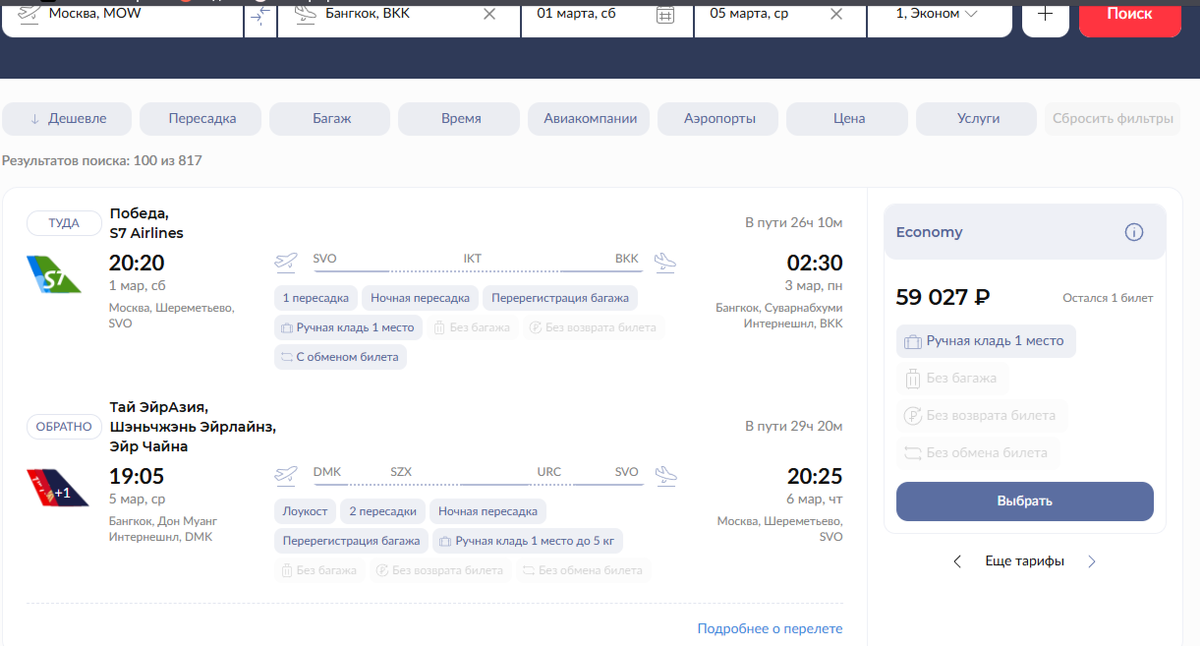The width and height of the screenshot is (1200, 646).
Task: Click fare panel Без обмена билета chip
Action: (977, 453)
